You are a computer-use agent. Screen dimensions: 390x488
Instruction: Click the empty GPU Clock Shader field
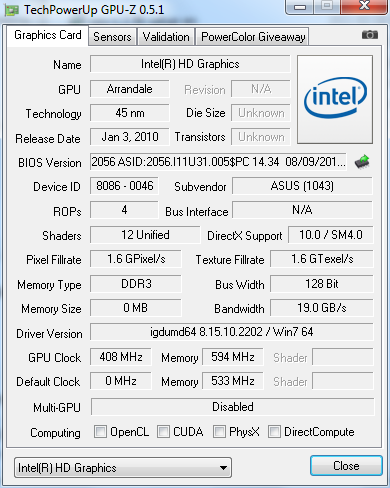(x=343, y=357)
